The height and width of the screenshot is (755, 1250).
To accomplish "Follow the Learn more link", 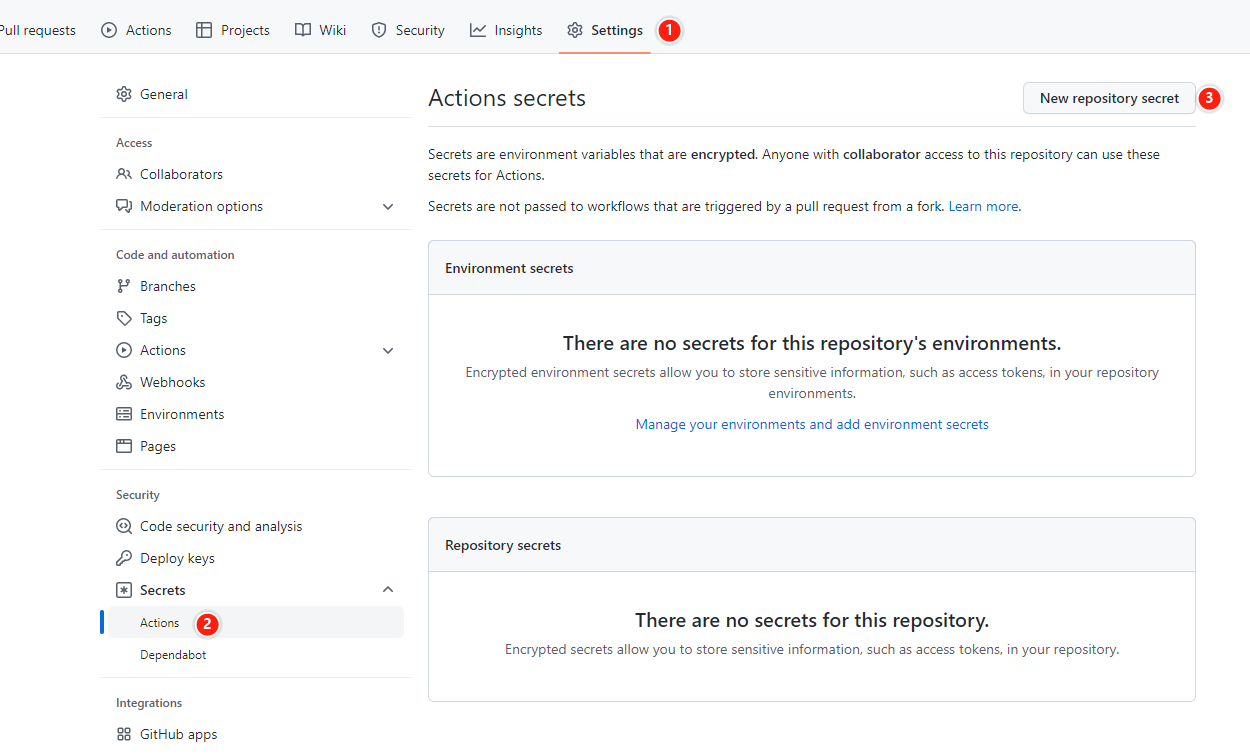I will click(983, 206).
